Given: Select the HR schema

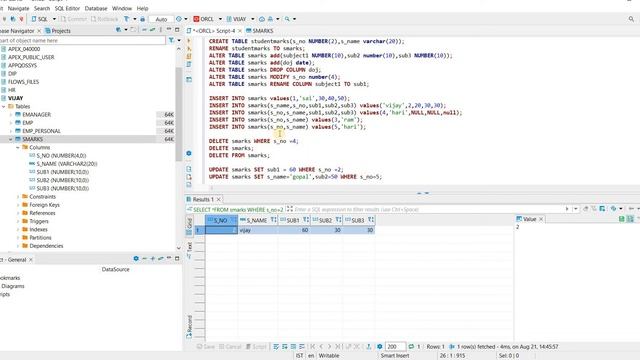Looking at the screenshot, I should click(x=11, y=90).
